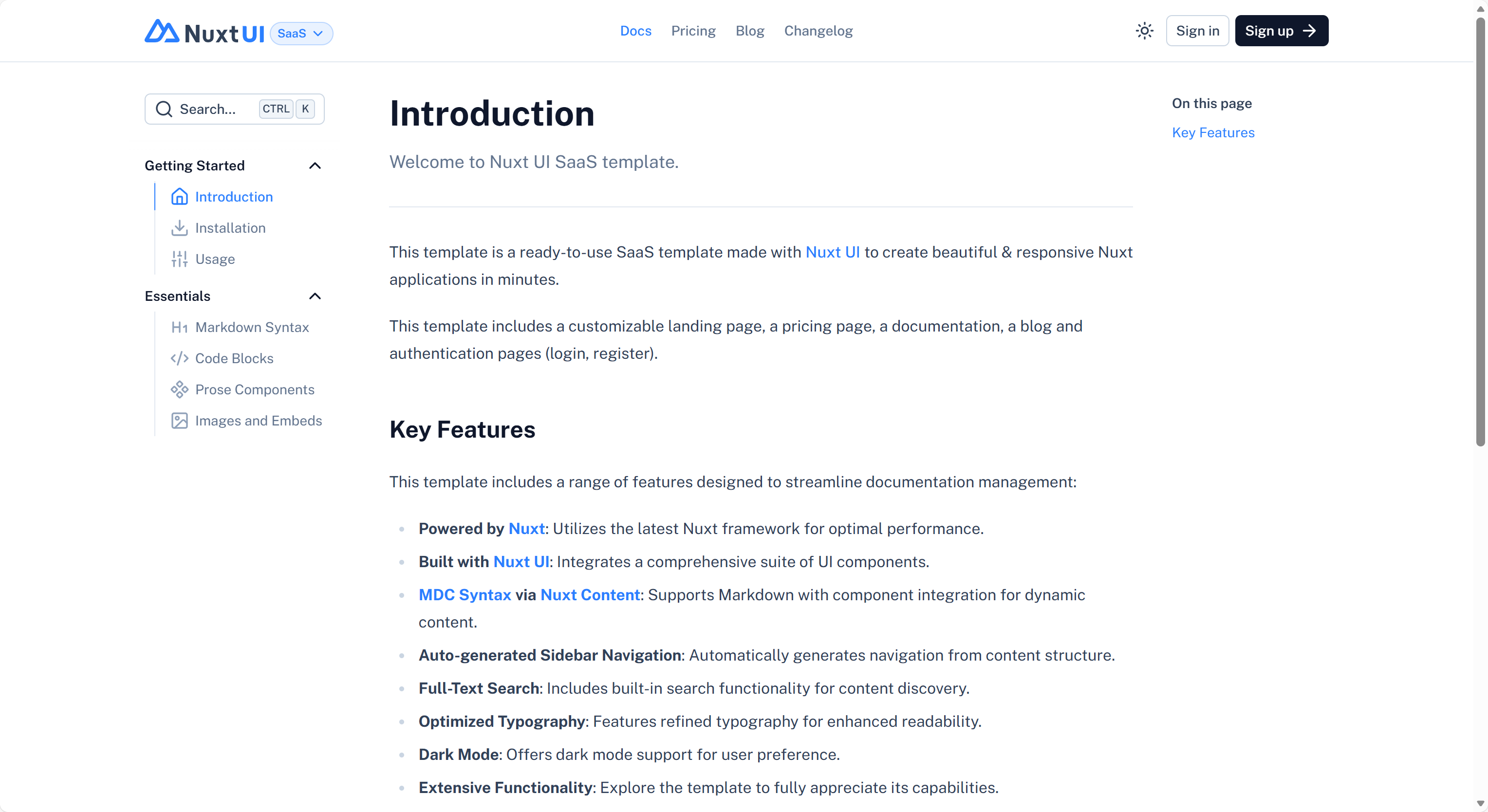Click the Nuxt UI logo
The width and height of the screenshot is (1488, 812).
[x=204, y=32]
